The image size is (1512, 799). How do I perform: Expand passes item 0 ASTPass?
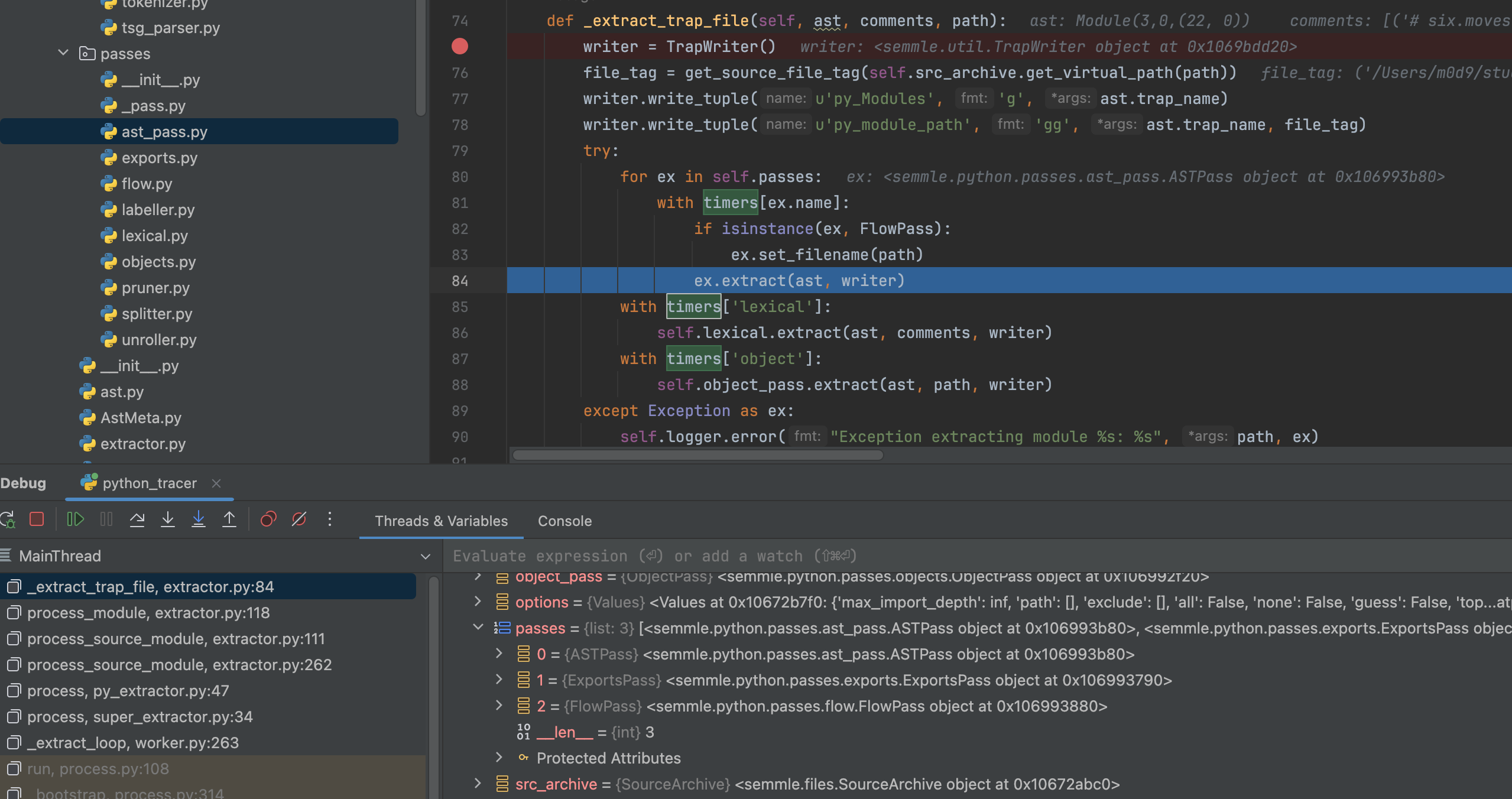(499, 654)
